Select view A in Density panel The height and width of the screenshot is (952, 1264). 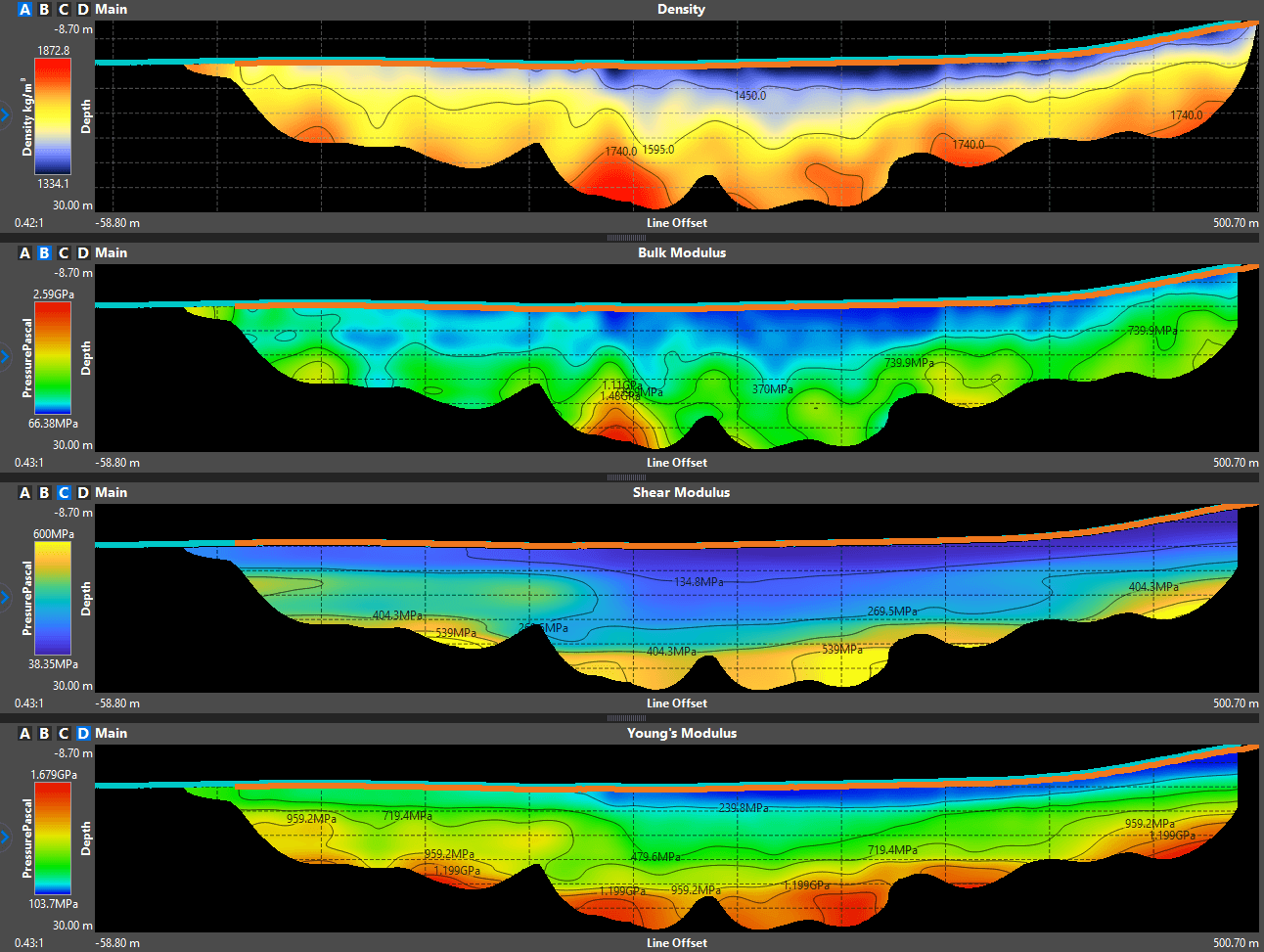(x=25, y=9)
